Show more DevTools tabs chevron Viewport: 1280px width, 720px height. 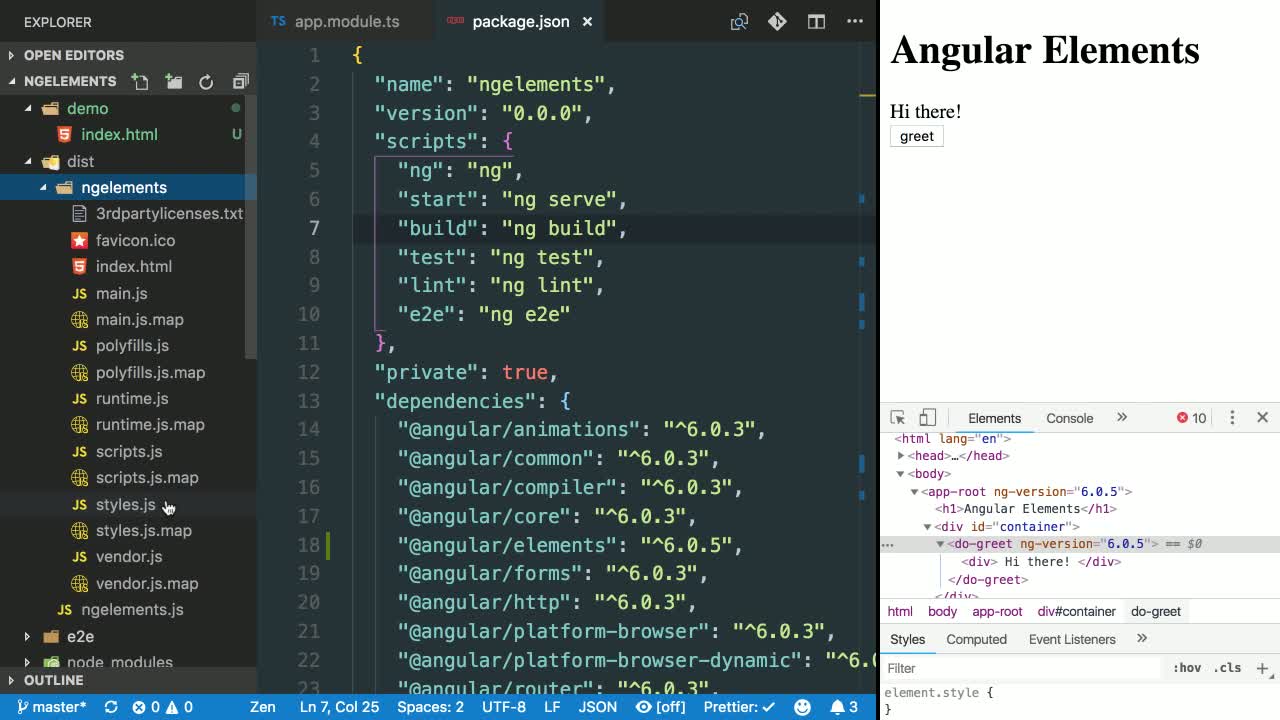tap(1121, 418)
